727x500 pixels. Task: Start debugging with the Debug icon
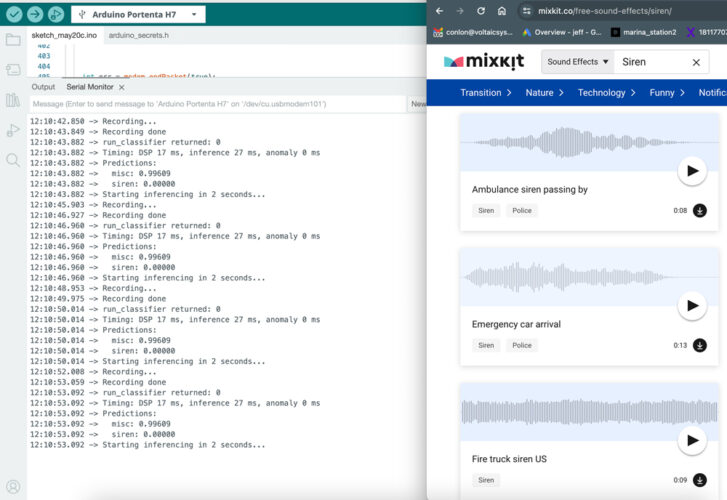(56, 14)
